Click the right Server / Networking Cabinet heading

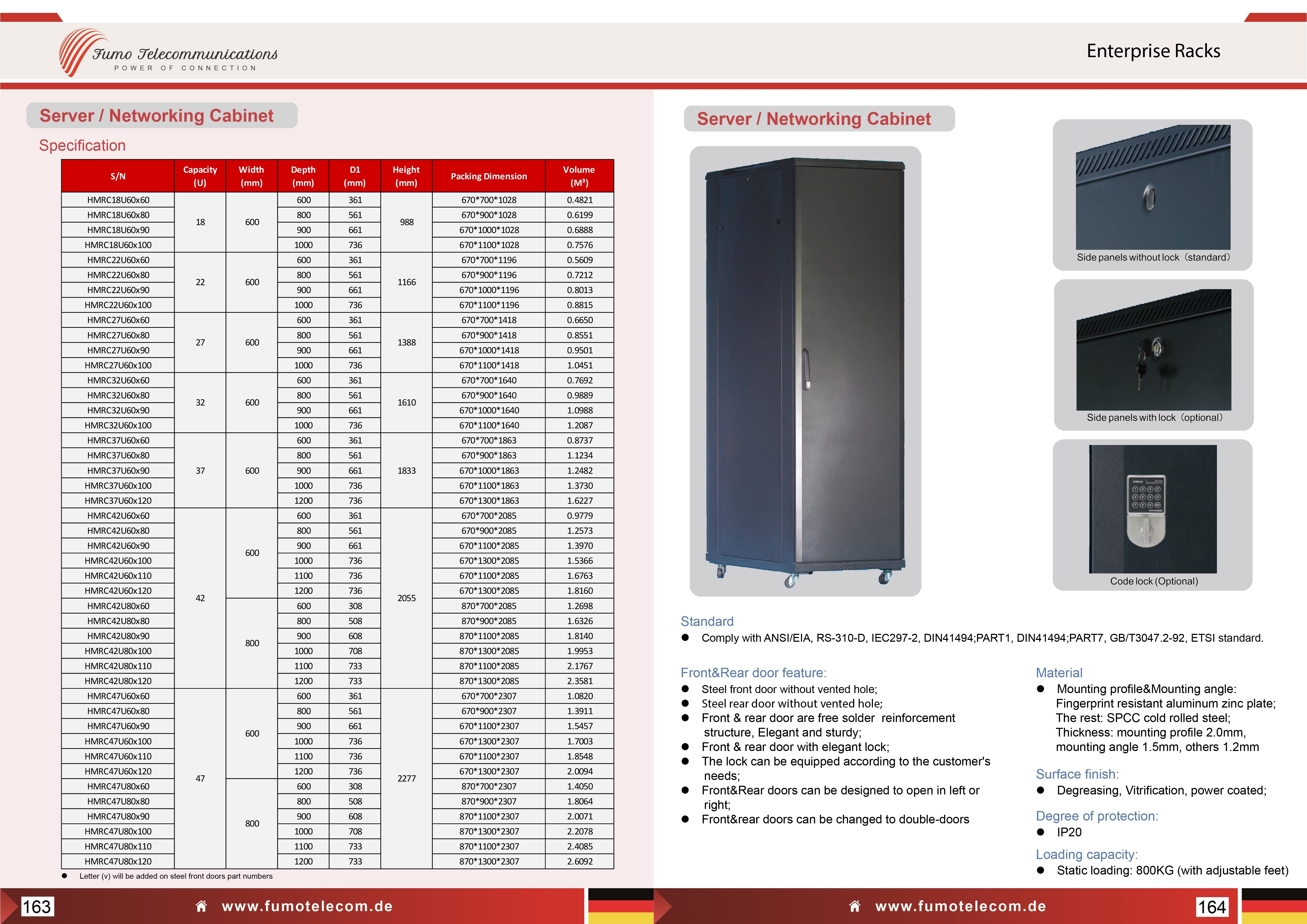(x=814, y=118)
